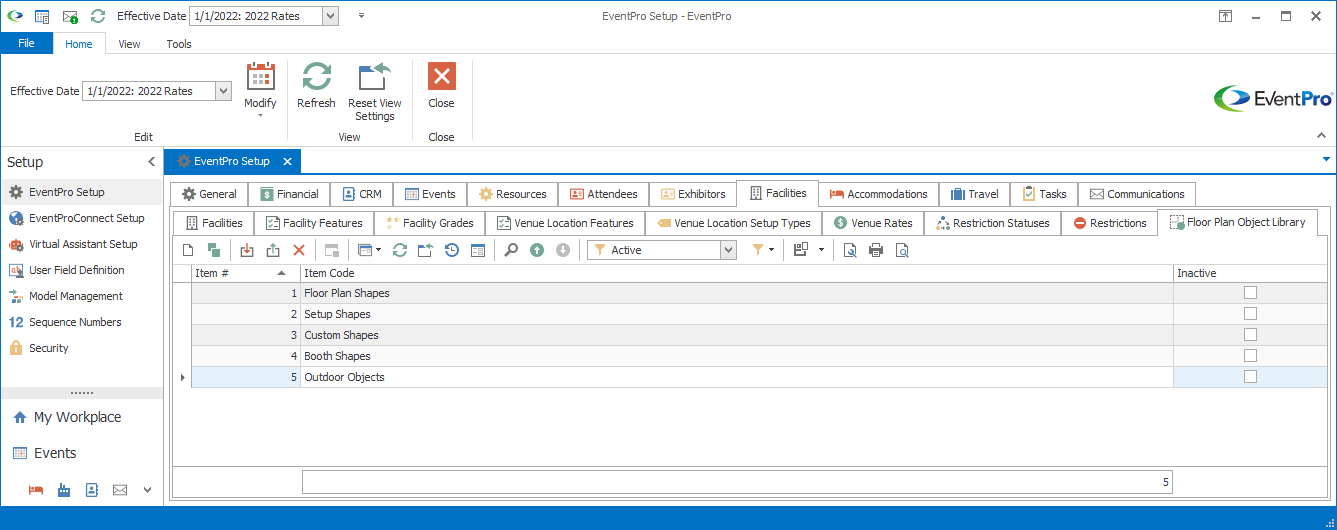Toggle Inactive checkbox for Outdoor Objects

click(x=1250, y=377)
